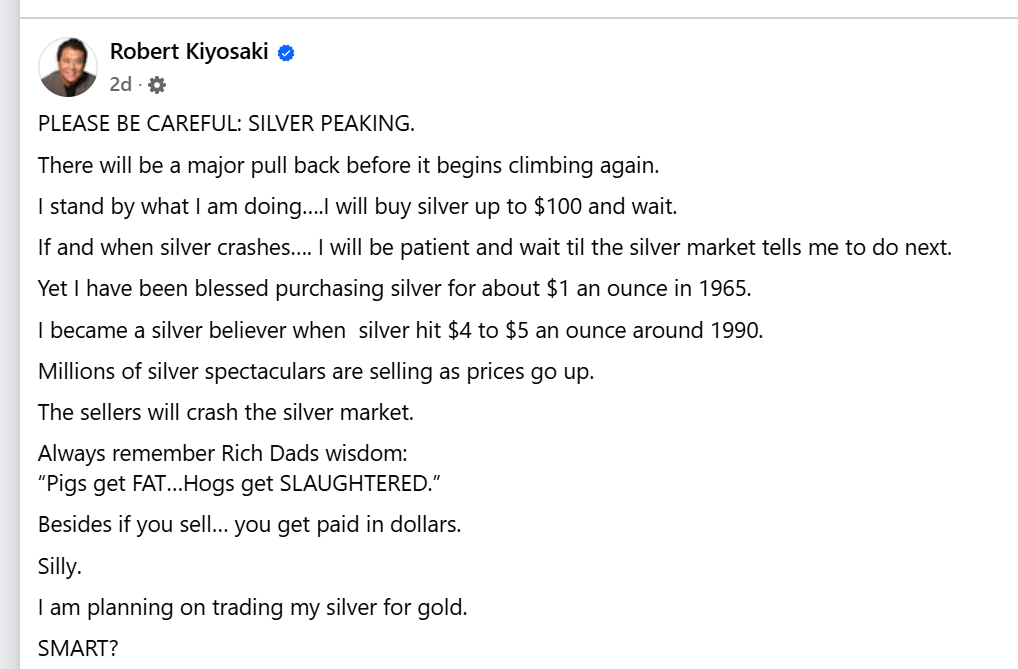This screenshot has width=1018, height=669.
Task: Open the post's 2d timestamp link
Action: pos(121,84)
